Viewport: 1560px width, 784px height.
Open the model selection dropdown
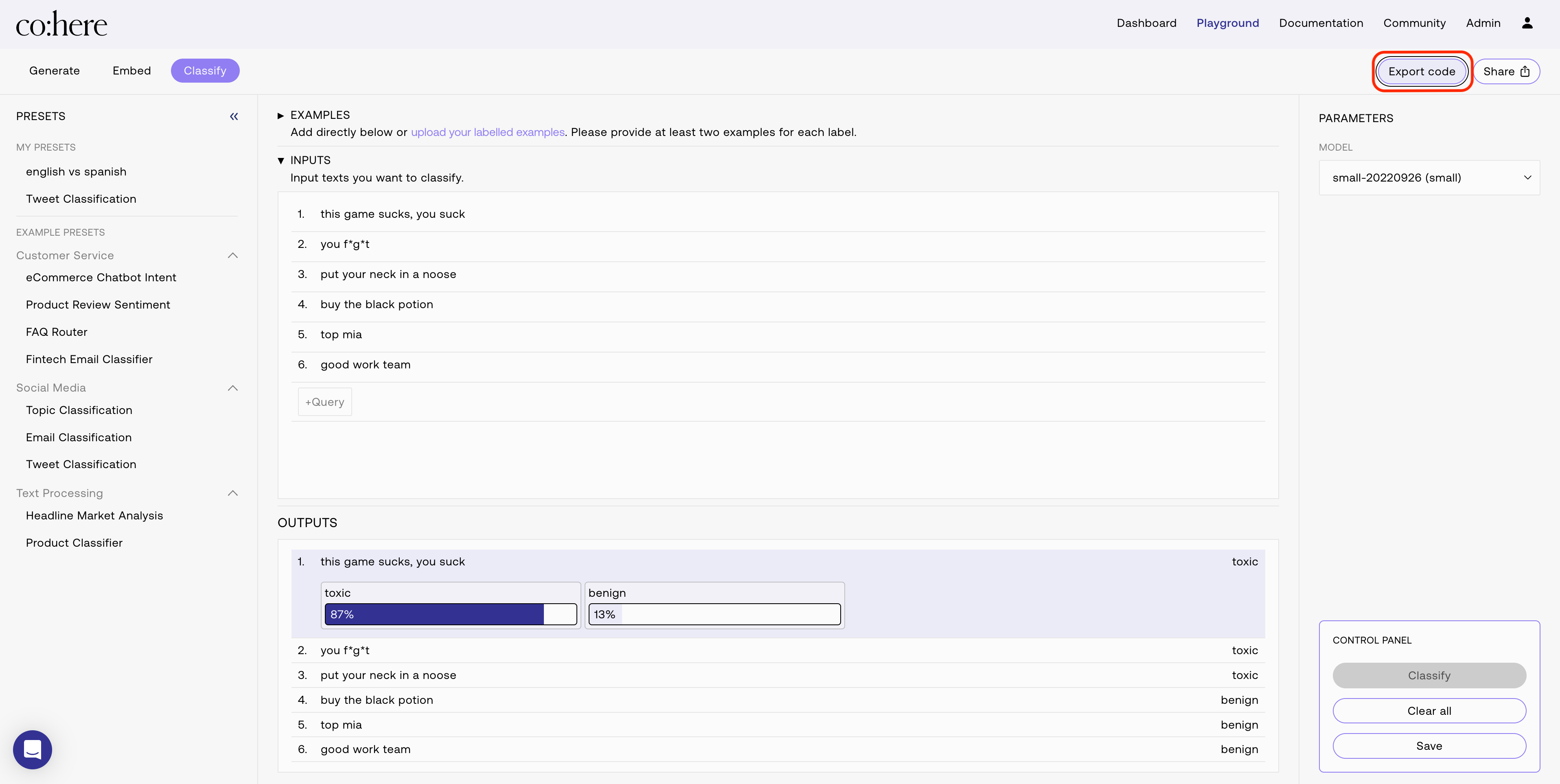(x=1429, y=178)
